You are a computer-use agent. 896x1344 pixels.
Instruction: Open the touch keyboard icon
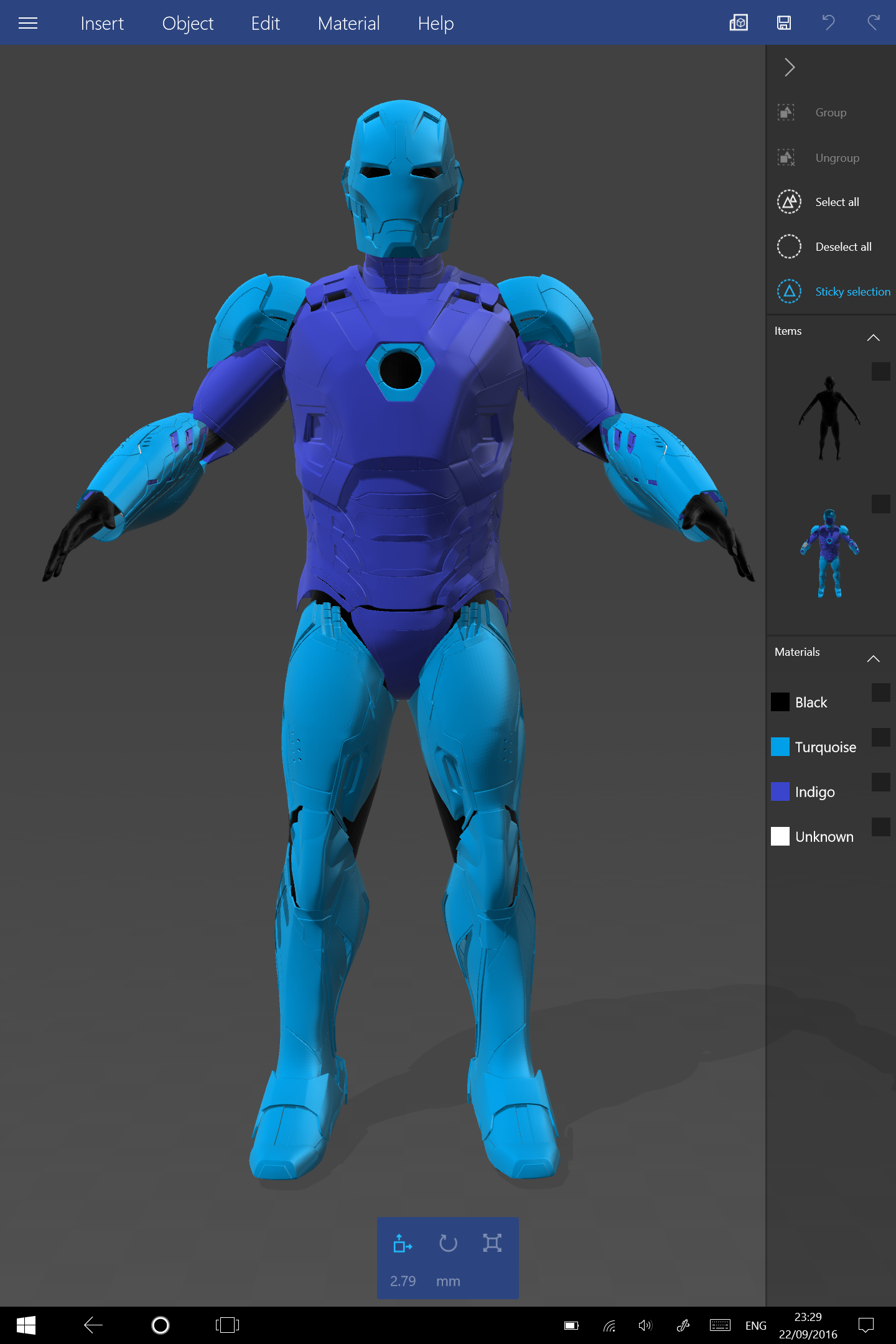720,1325
